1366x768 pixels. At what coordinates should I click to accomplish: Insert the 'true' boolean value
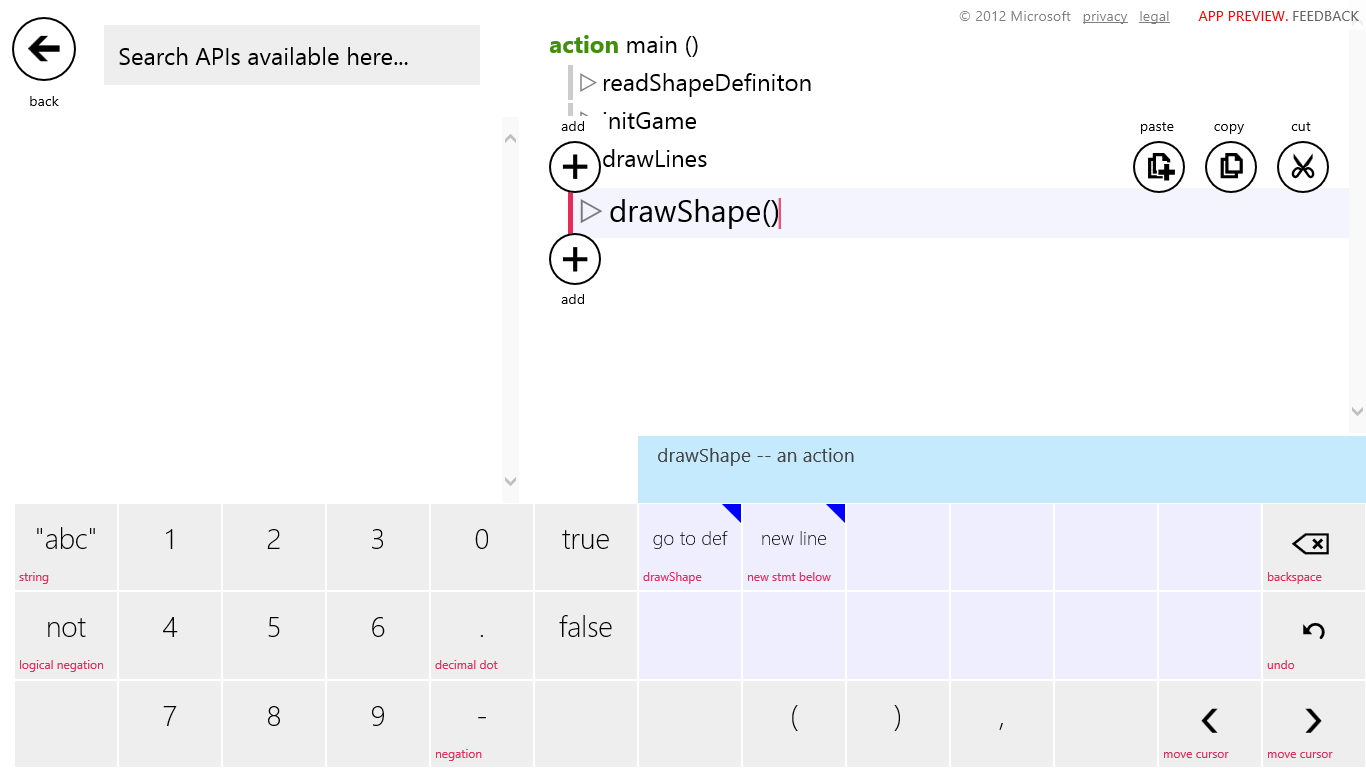585,540
